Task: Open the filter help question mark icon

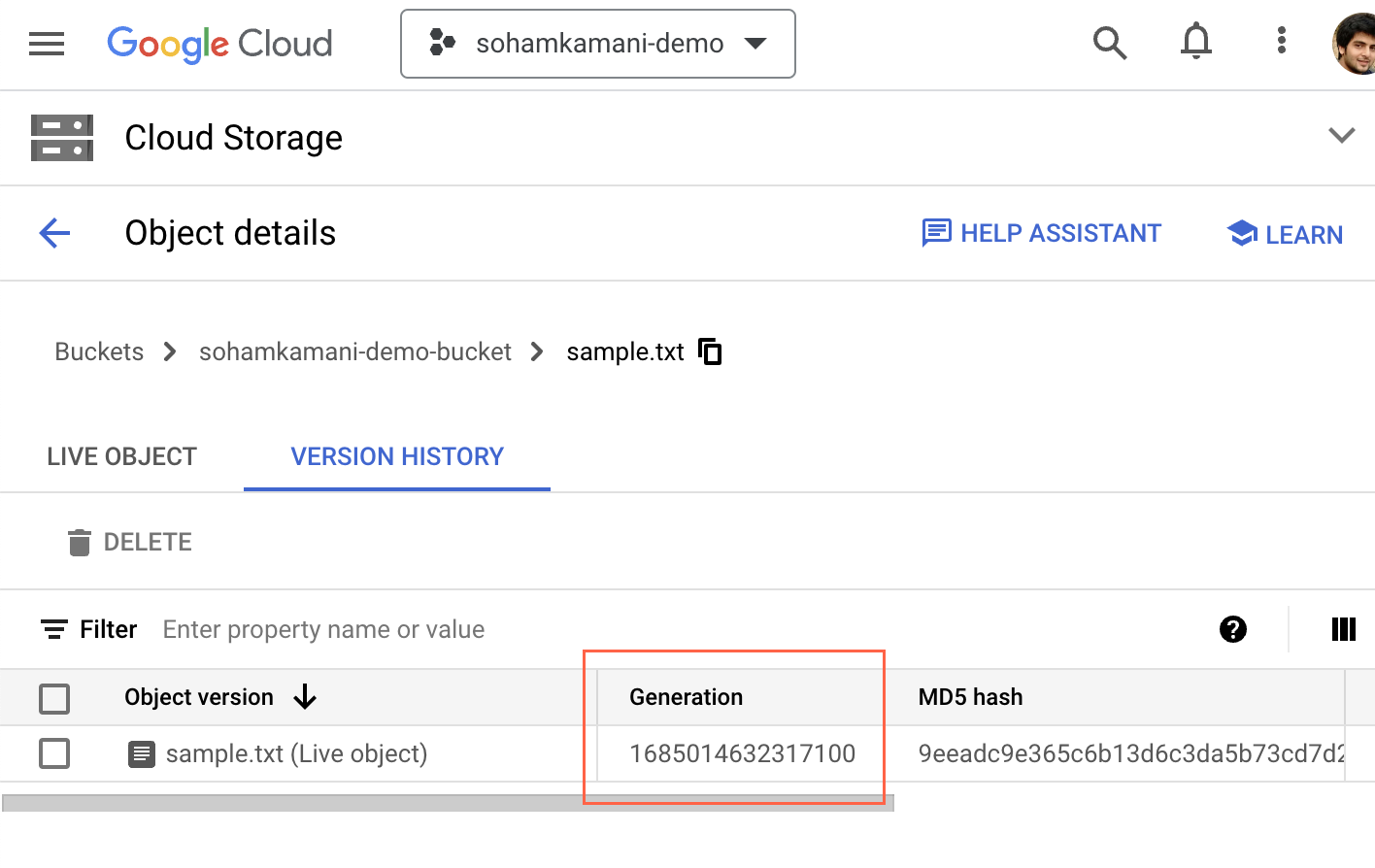Action: [1232, 629]
